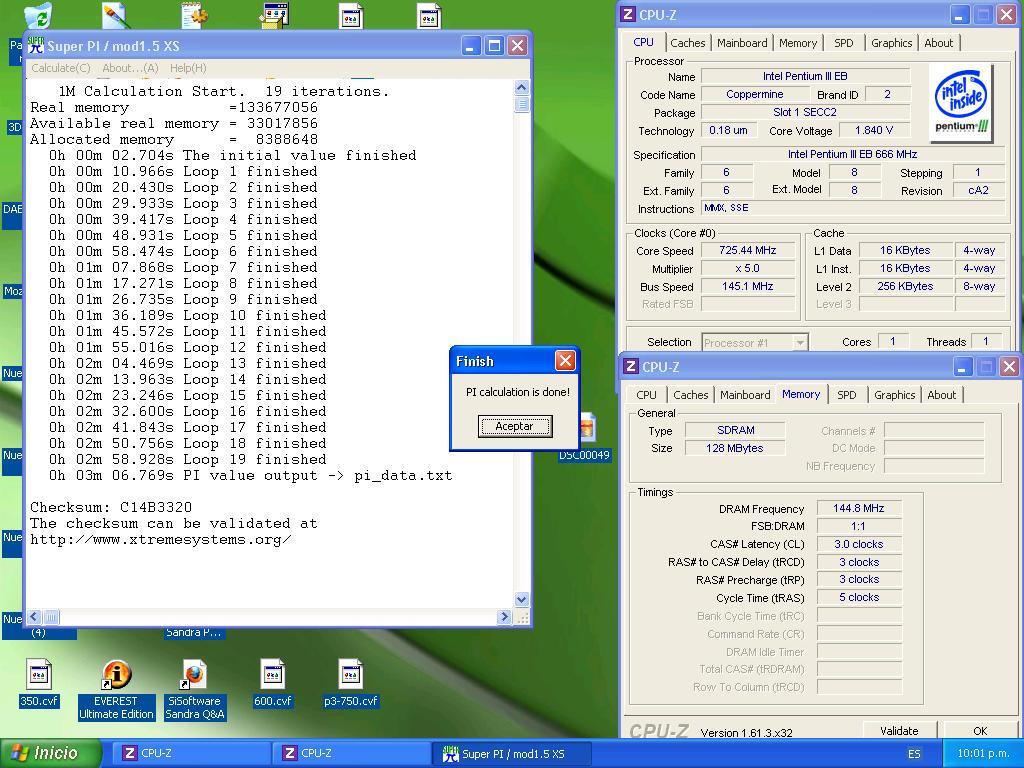Viewport: 1024px width, 768px height.
Task: Switch to CPU tab in lower CPU-Z
Action: (646, 395)
